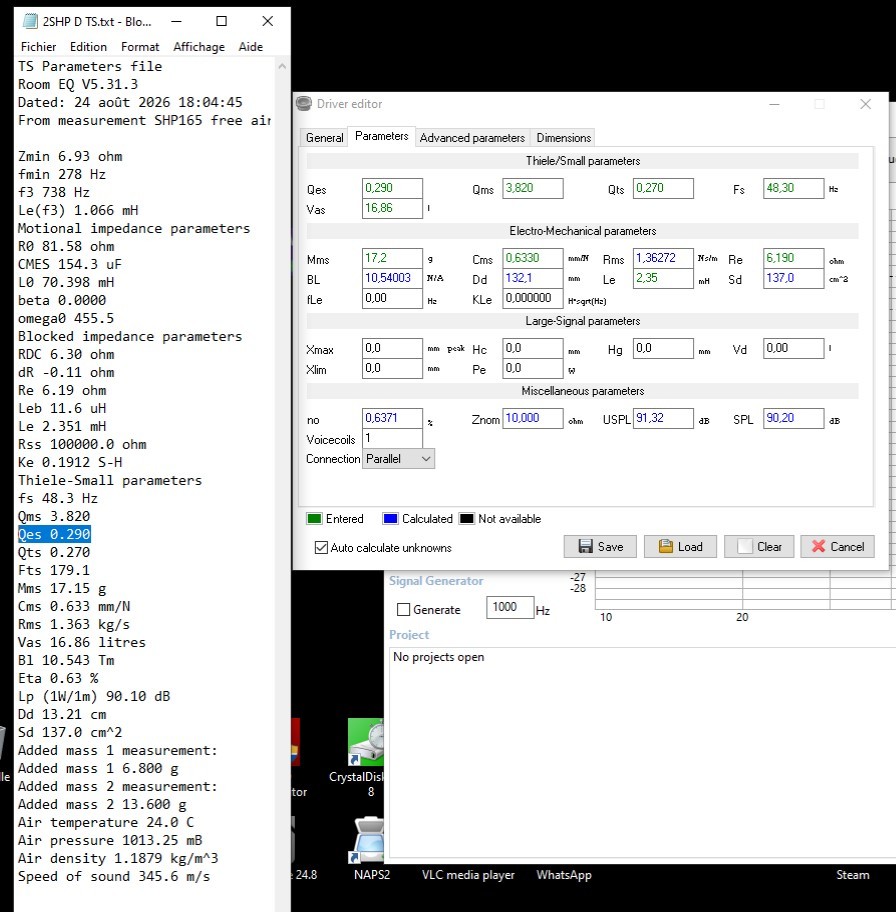896x912 pixels.
Task: Click the red X Cancel icon
Action: coord(818,546)
